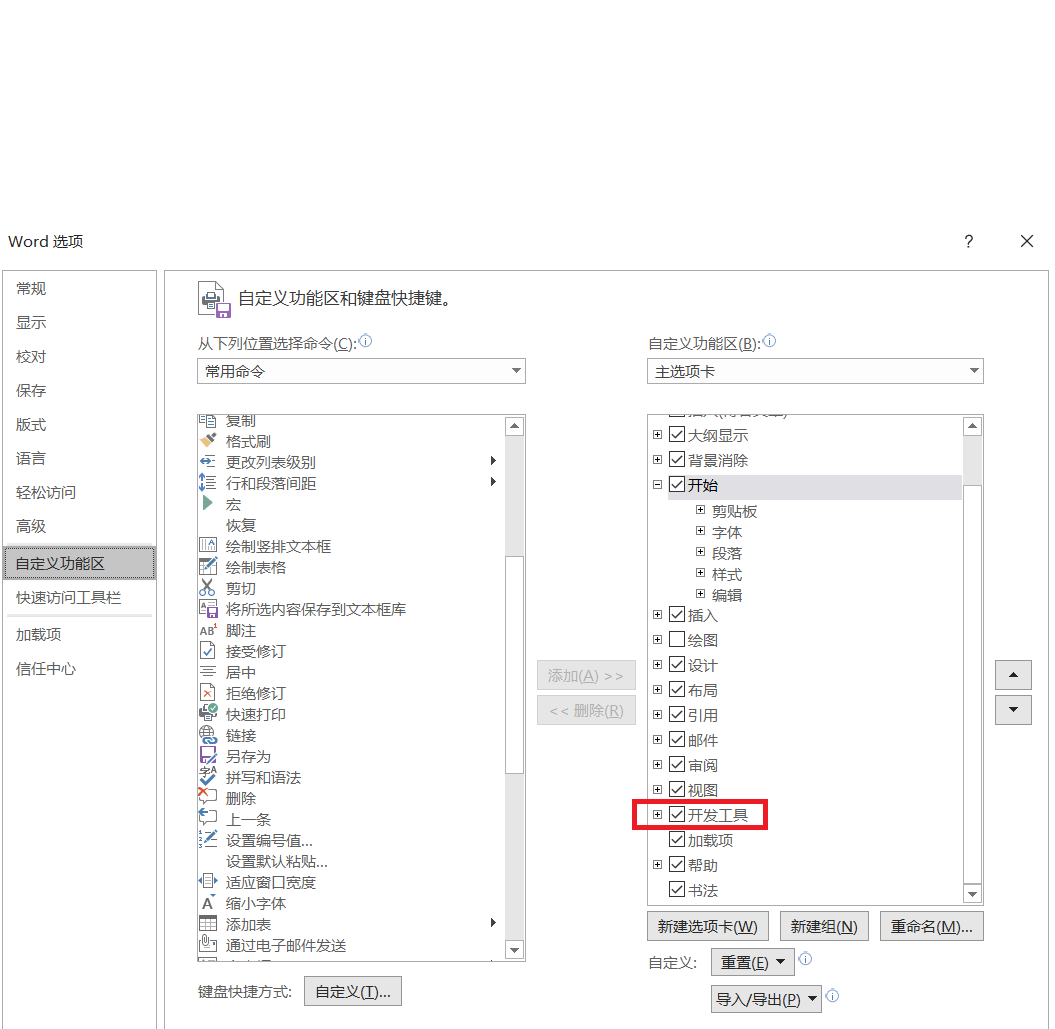Uncheck the 背景消除 tab checkbox

click(677, 460)
